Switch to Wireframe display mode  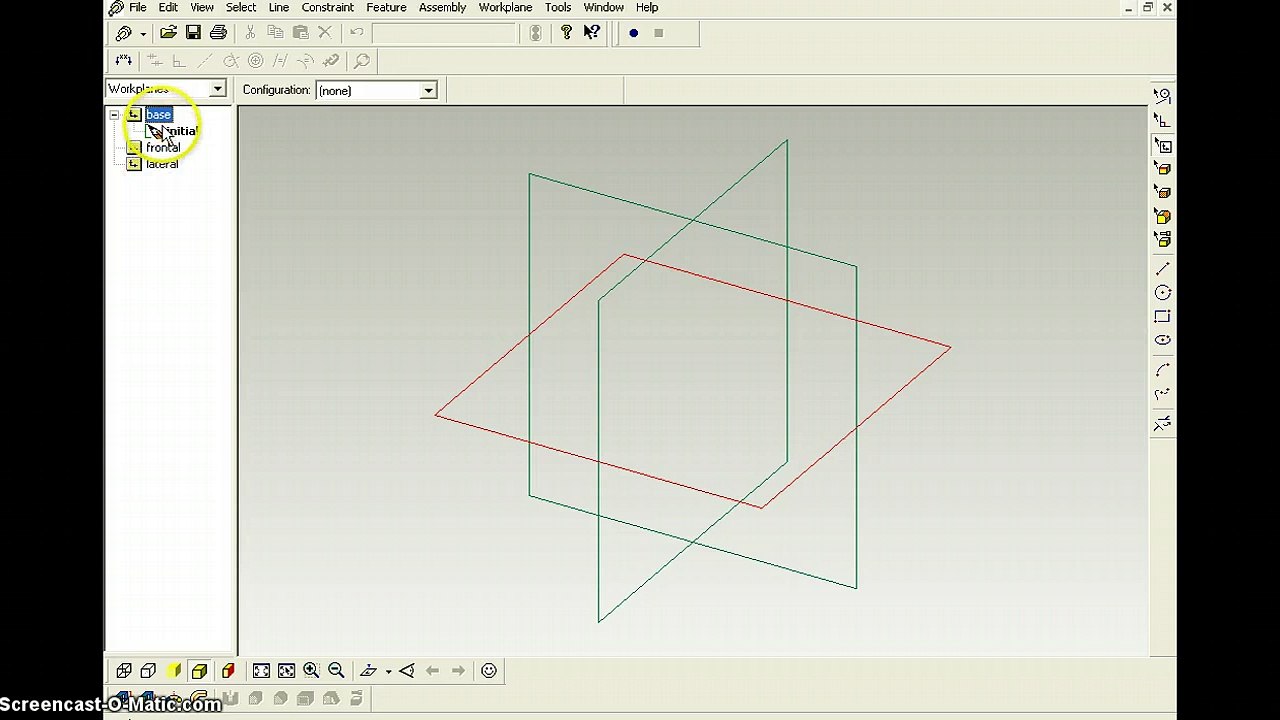coord(124,671)
